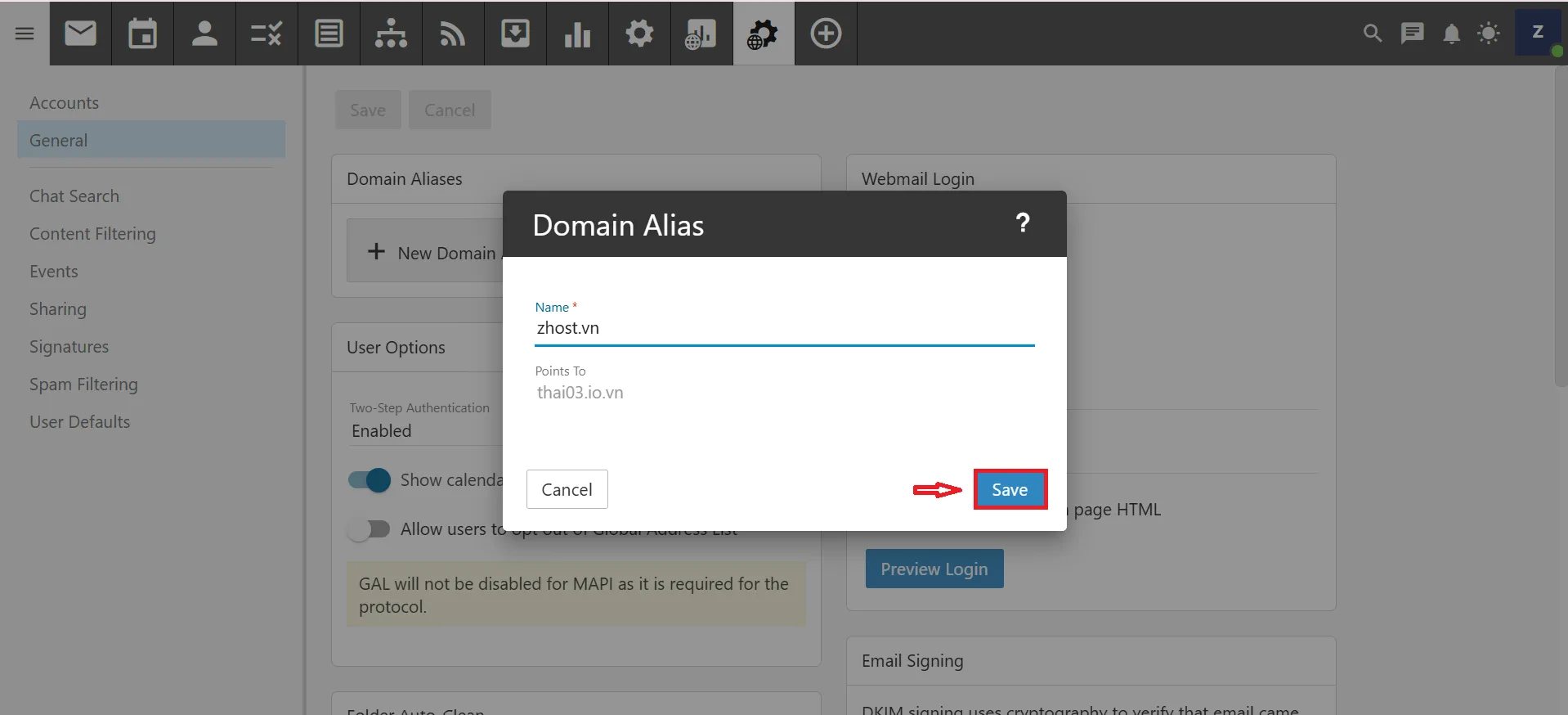This screenshot has width=1568, height=715.
Task: Click Cancel in the Domain Alias dialog
Action: (x=567, y=489)
